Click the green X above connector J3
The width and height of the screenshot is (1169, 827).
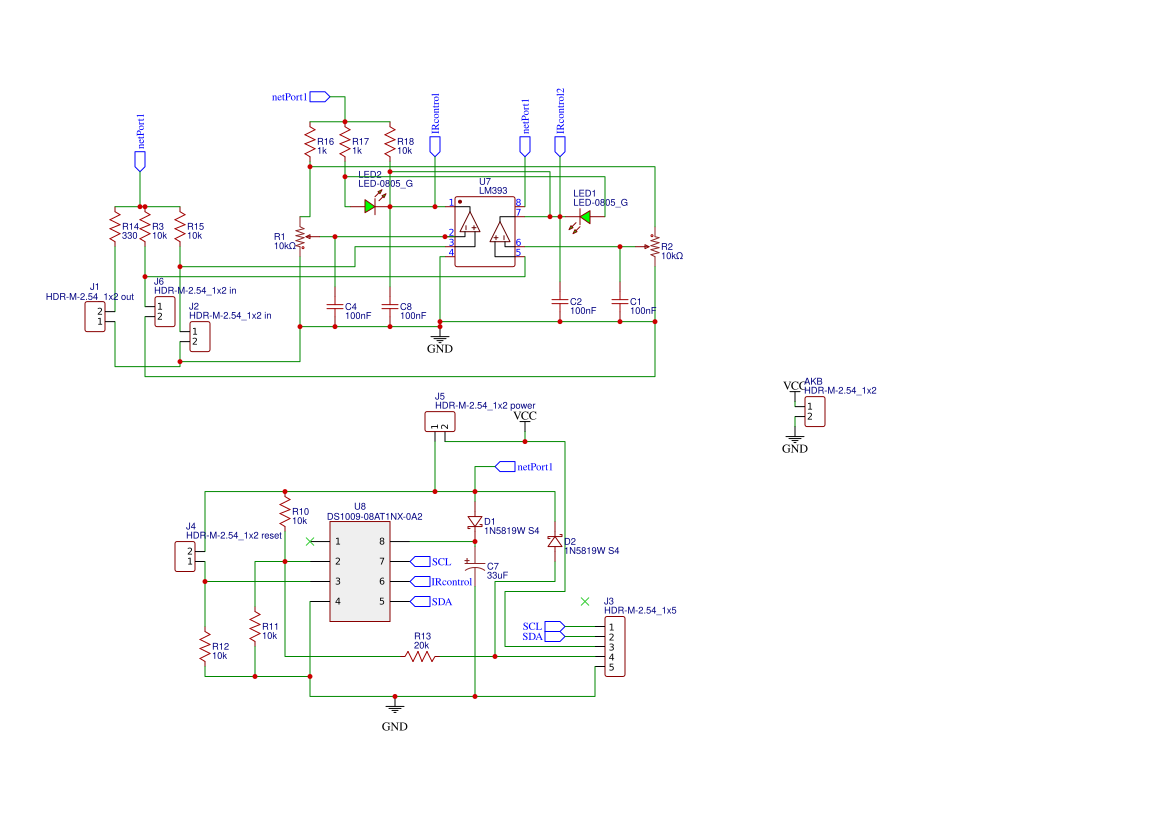coord(585,603)
